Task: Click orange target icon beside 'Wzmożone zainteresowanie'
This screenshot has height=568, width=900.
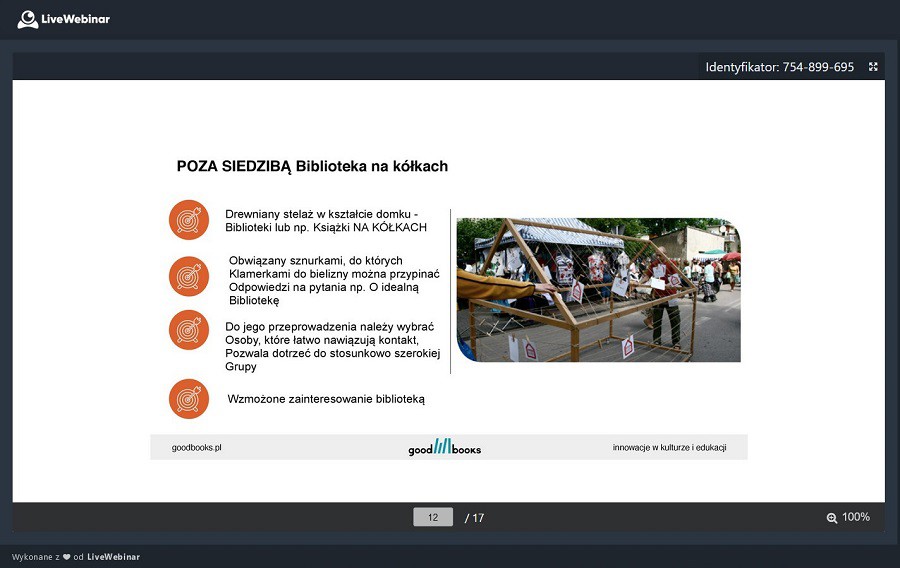Action: pos(189,399)
